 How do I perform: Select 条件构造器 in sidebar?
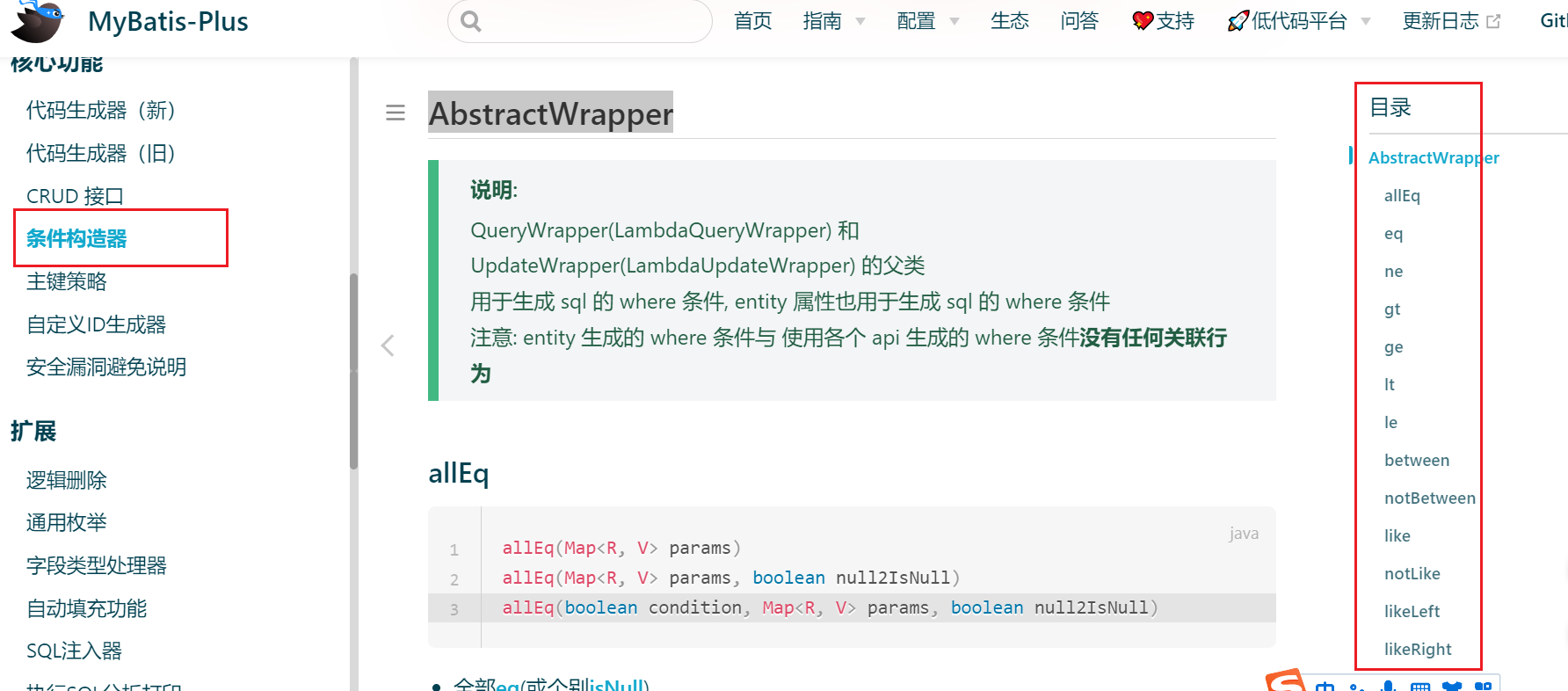point(76,238)
